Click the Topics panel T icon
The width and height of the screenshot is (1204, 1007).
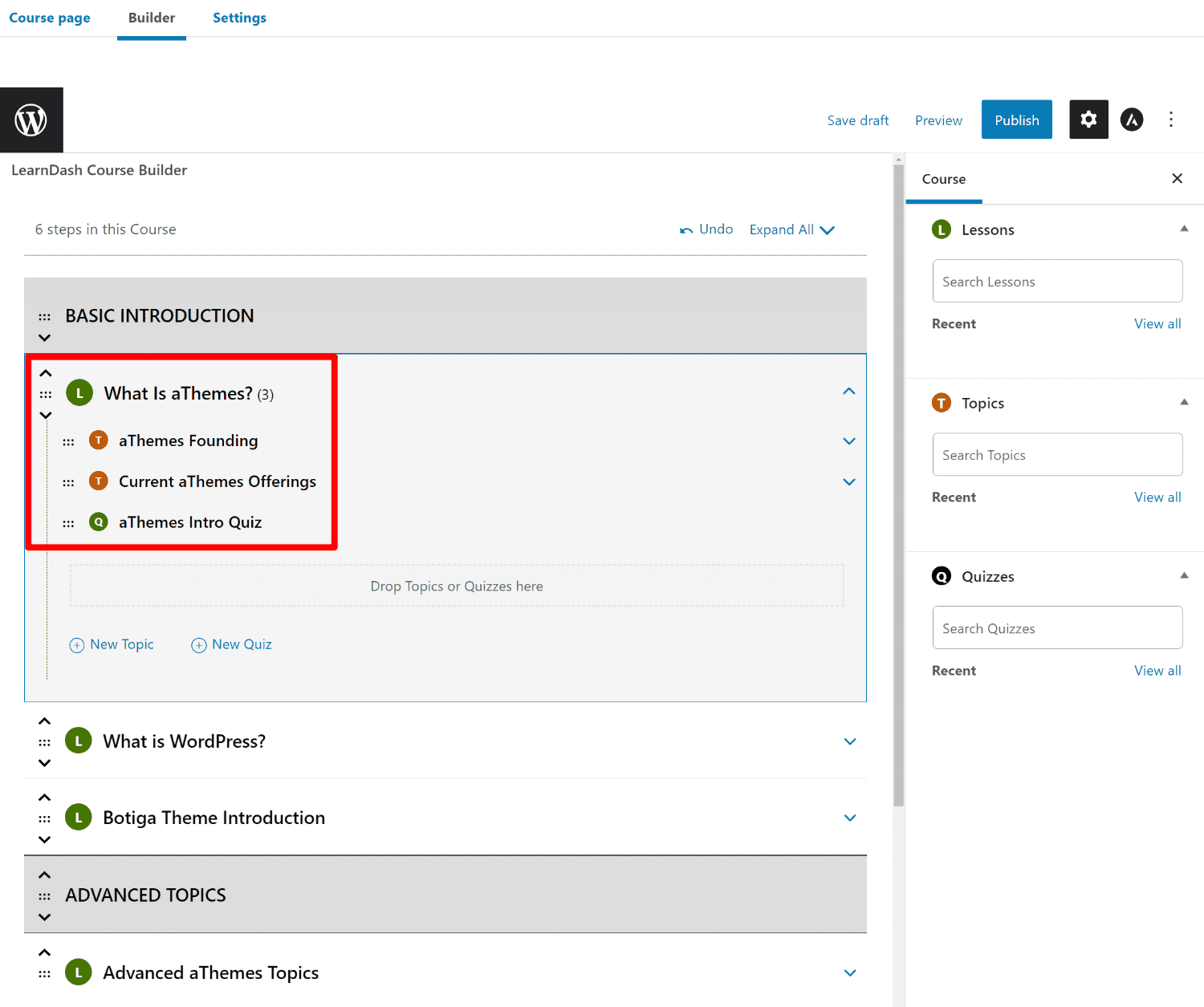(x=942, y=403)
